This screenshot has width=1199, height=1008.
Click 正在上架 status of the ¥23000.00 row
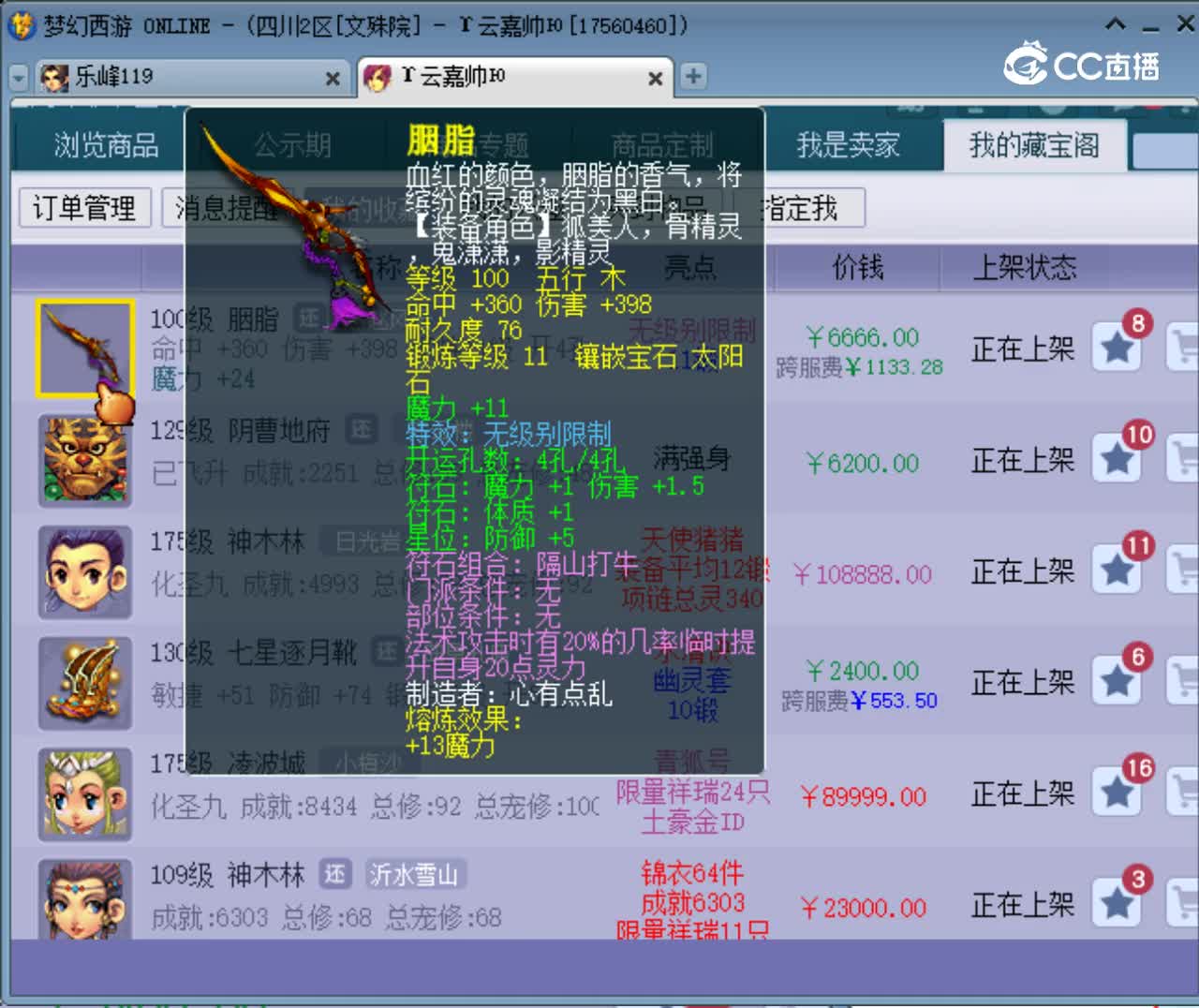pyautogui.click(x=1023, y=906)
